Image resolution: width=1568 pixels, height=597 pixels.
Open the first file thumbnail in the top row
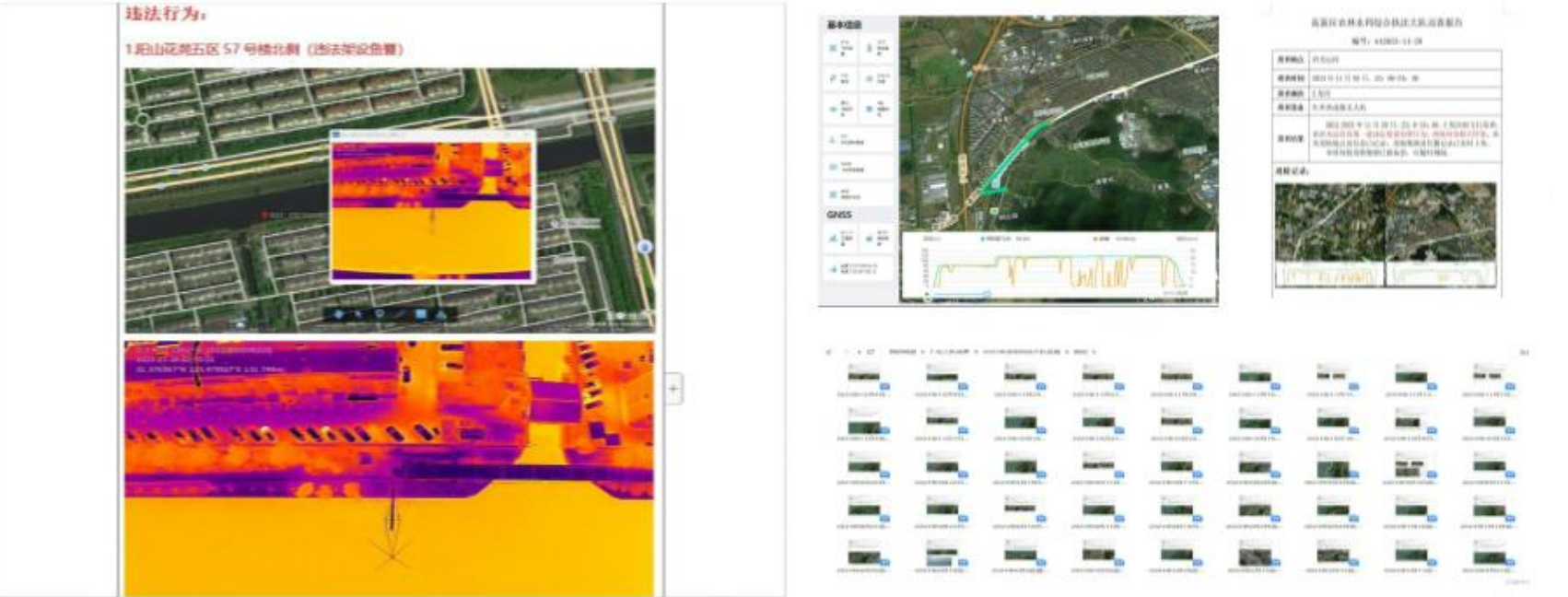(863, 377)
